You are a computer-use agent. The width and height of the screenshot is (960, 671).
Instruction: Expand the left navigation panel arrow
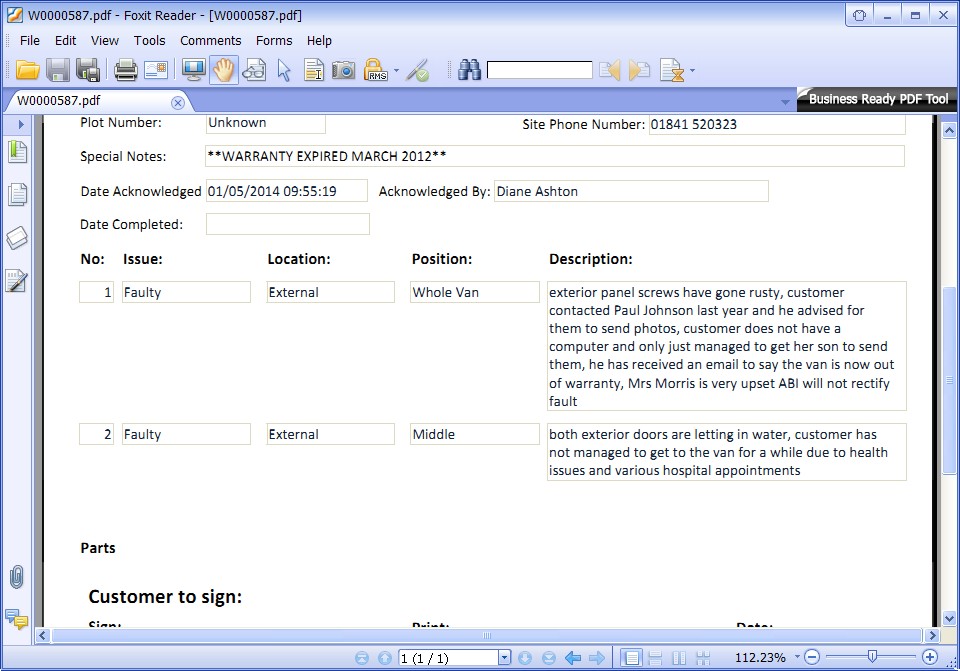click(20, 124)
